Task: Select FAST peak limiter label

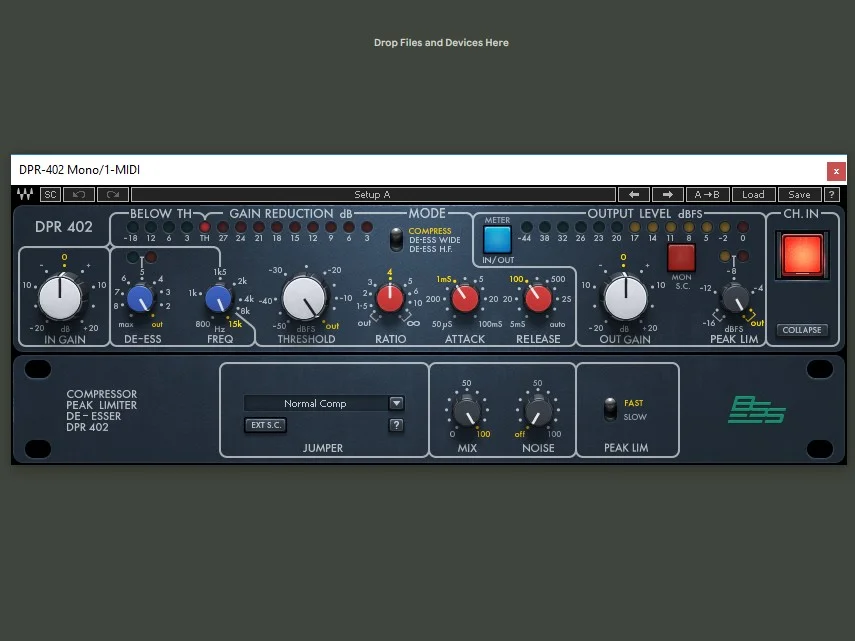Action: pyautogui.click(x=634, y=403)
